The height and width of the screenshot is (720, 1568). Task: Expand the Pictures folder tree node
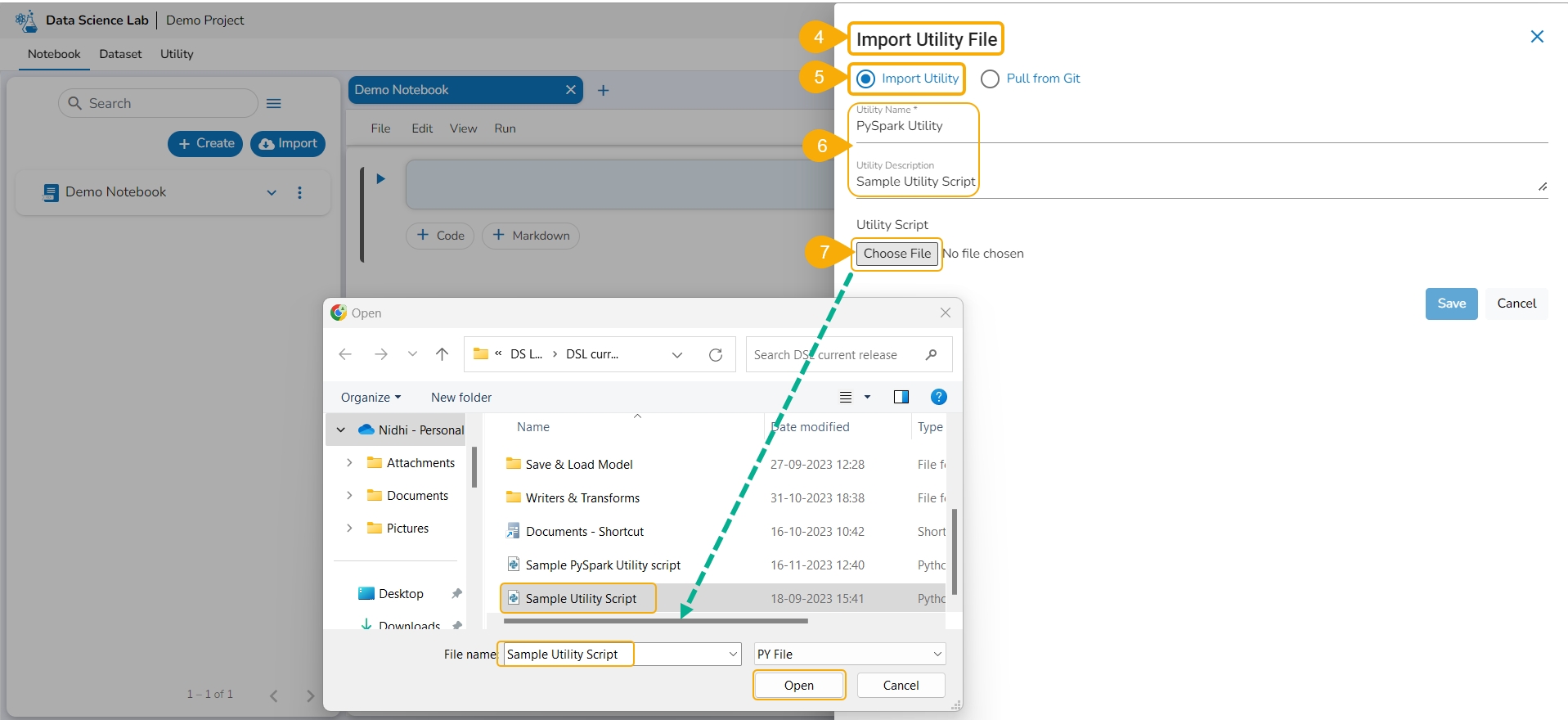pyautogui.click(x=349, y=528)
